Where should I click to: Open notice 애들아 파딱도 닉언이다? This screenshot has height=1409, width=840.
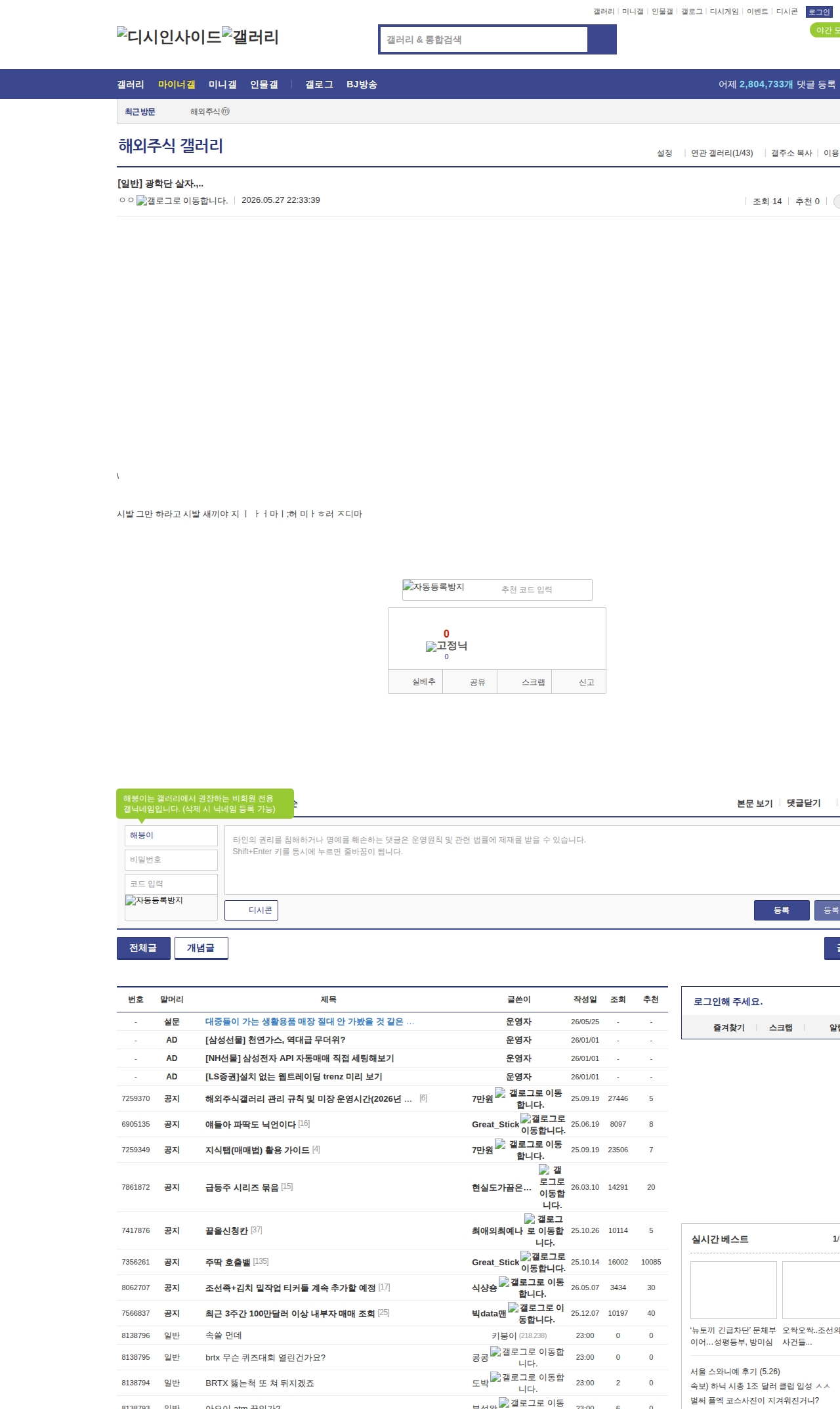point(251,1125)
